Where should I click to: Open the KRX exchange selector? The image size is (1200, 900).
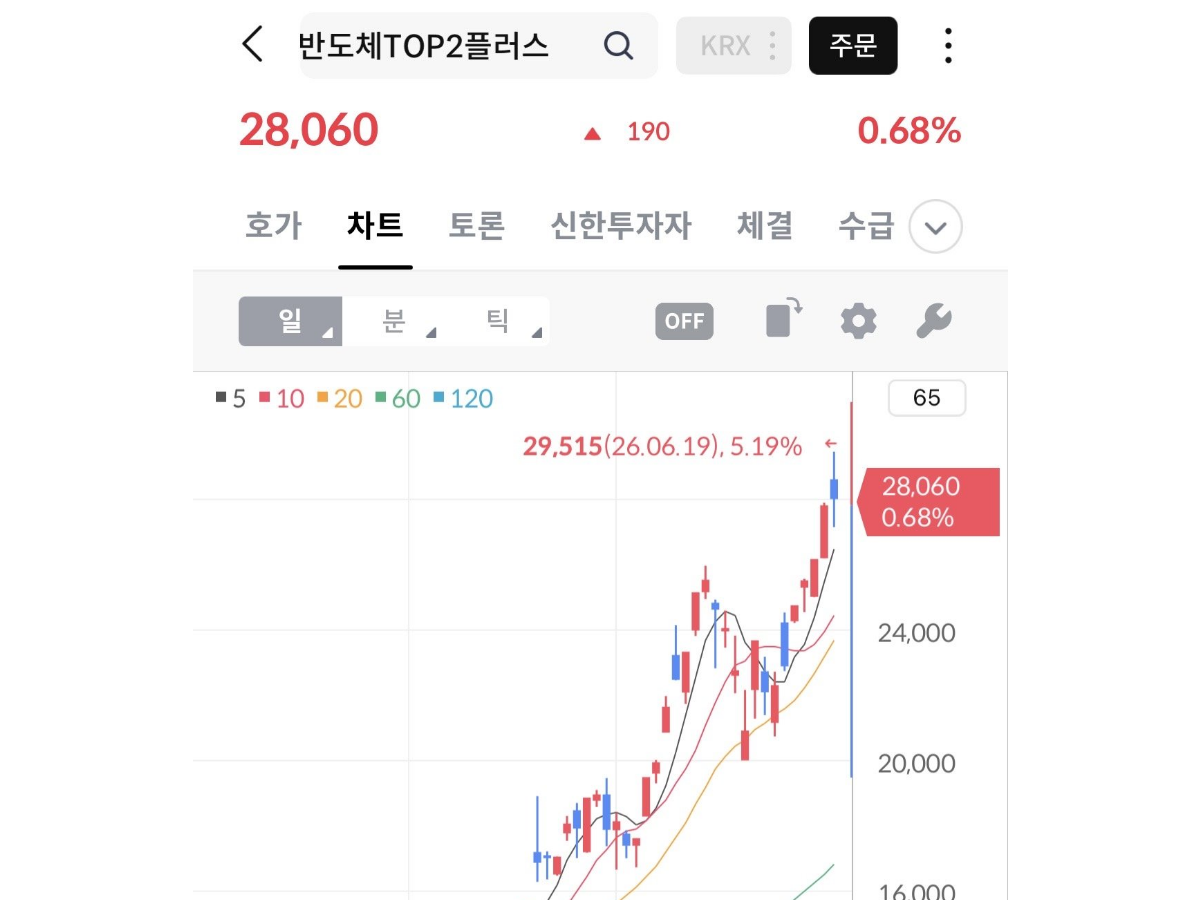(x=734, y=46)
